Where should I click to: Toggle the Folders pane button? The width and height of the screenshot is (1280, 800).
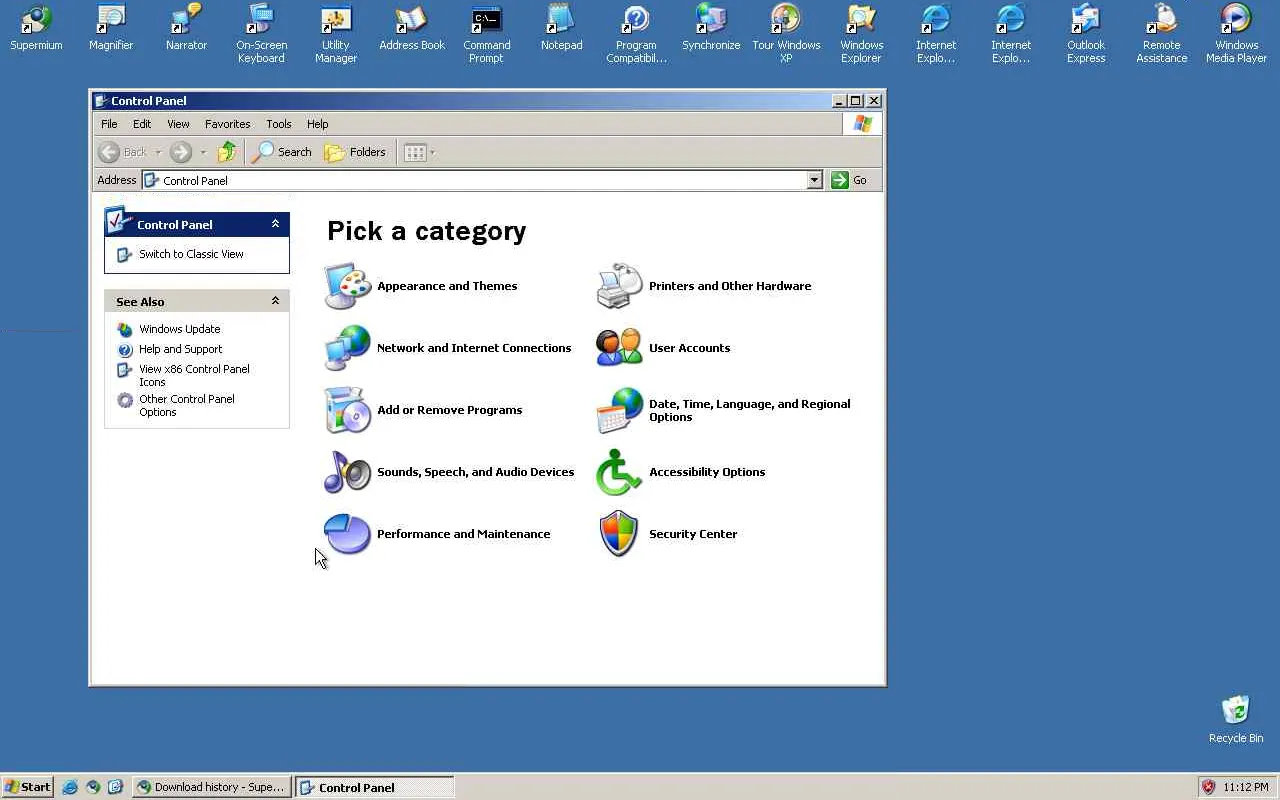click(x=355, y=152)
